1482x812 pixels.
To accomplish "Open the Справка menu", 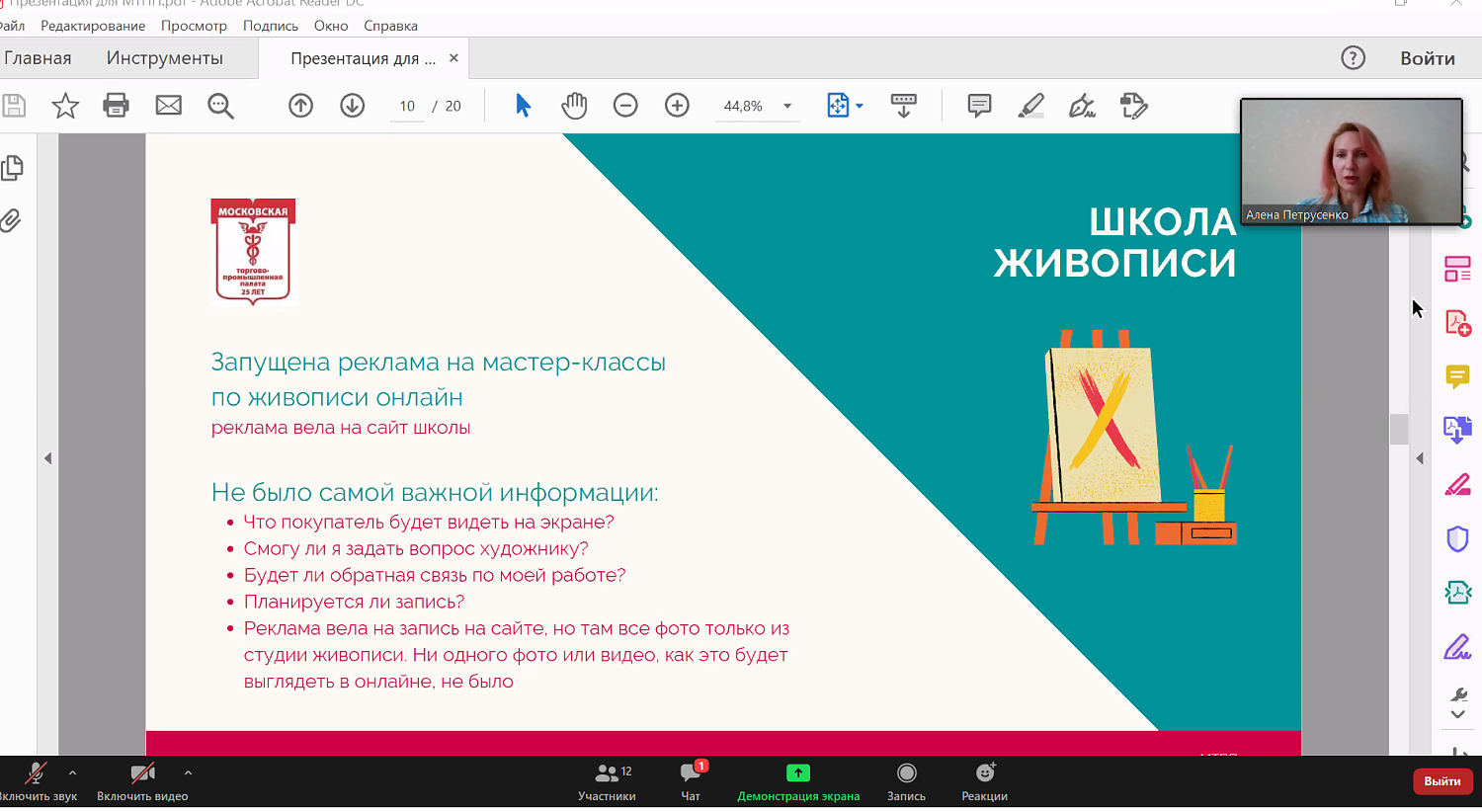I will 390,26.
